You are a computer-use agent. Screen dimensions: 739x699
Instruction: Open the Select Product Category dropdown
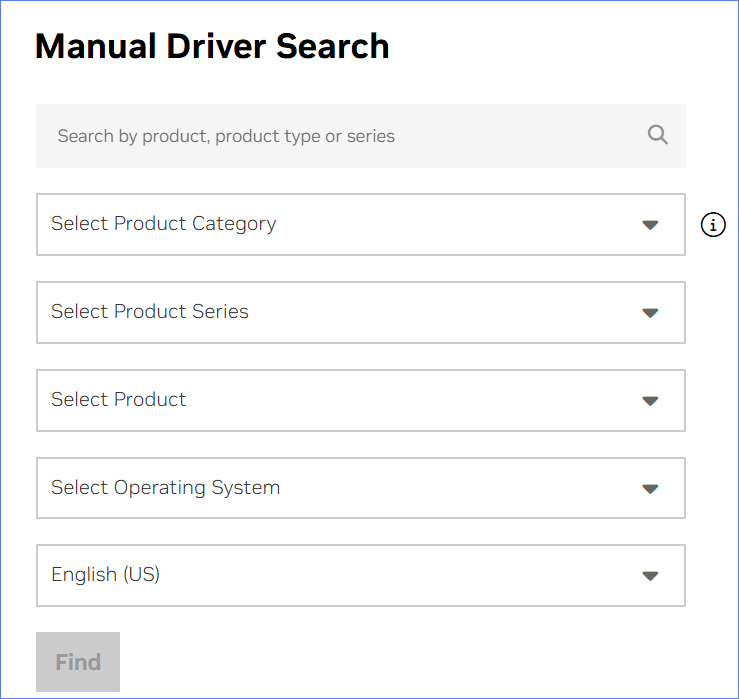(360, 224)
